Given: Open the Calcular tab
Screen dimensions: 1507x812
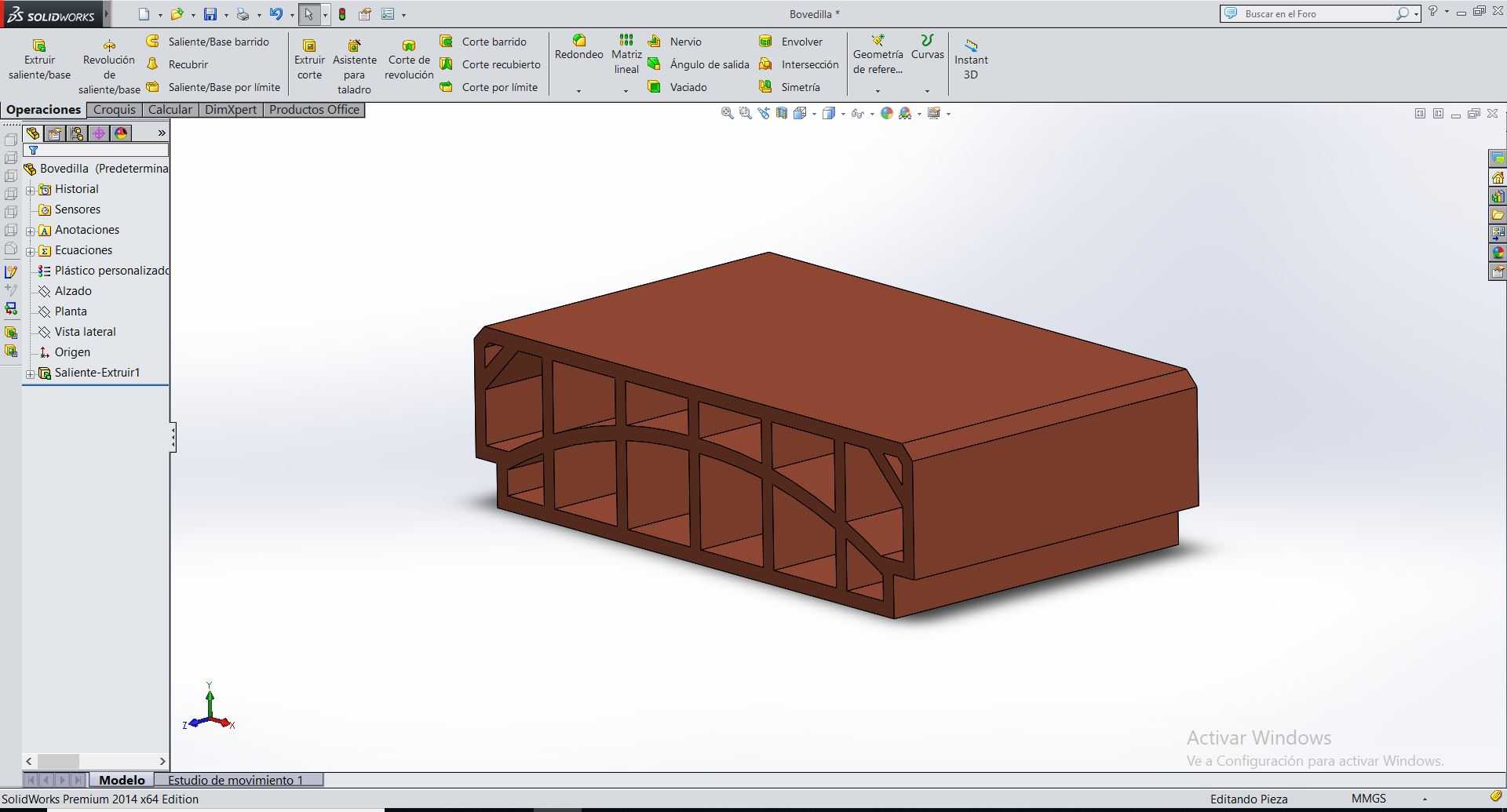Looking at the screenshot, I should [170, 110].
